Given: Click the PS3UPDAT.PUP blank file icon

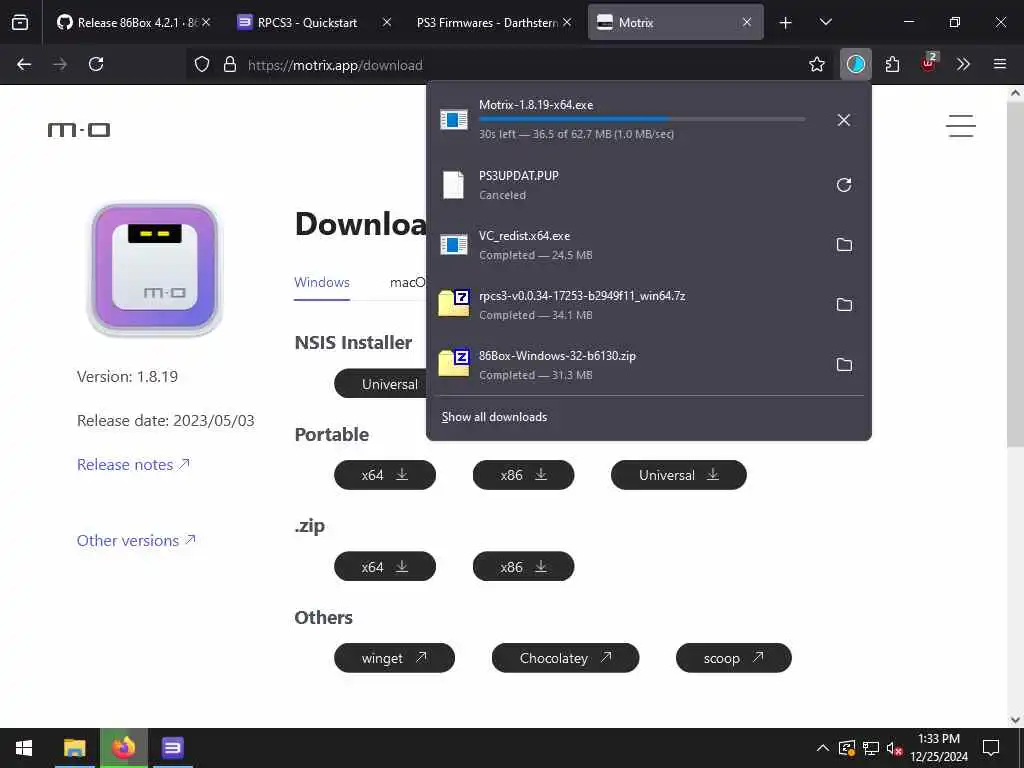Looking at the screenshot, I should click(453, 185).
